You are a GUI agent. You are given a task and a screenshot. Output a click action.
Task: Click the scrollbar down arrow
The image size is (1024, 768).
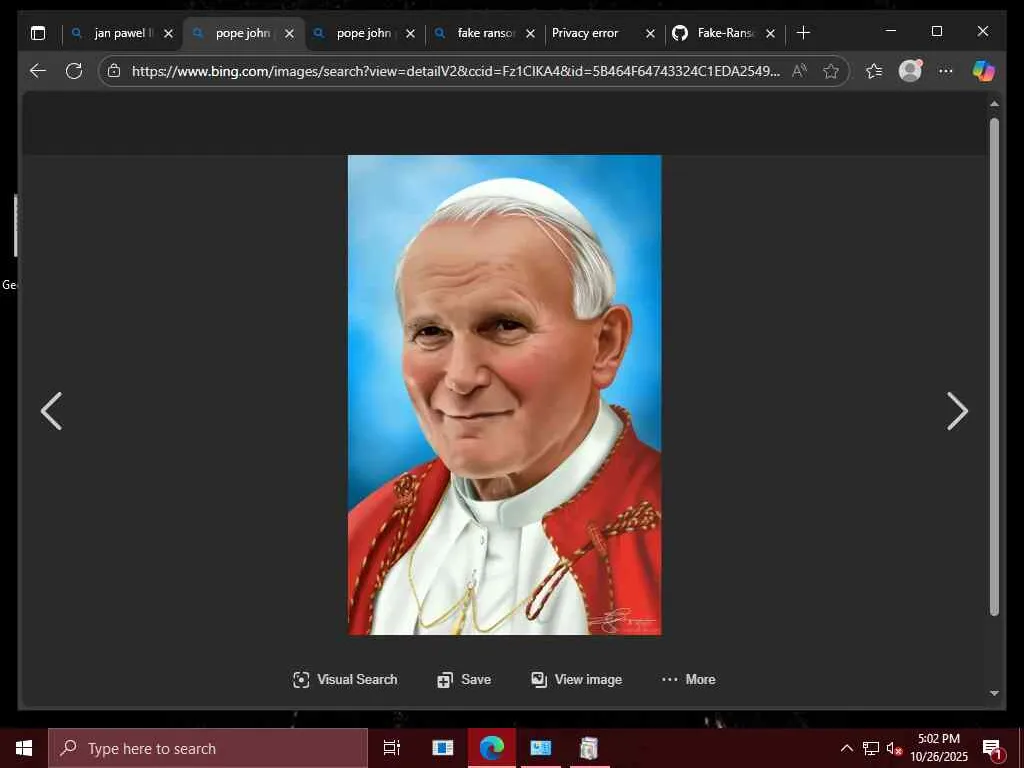(x=994, y=693)
